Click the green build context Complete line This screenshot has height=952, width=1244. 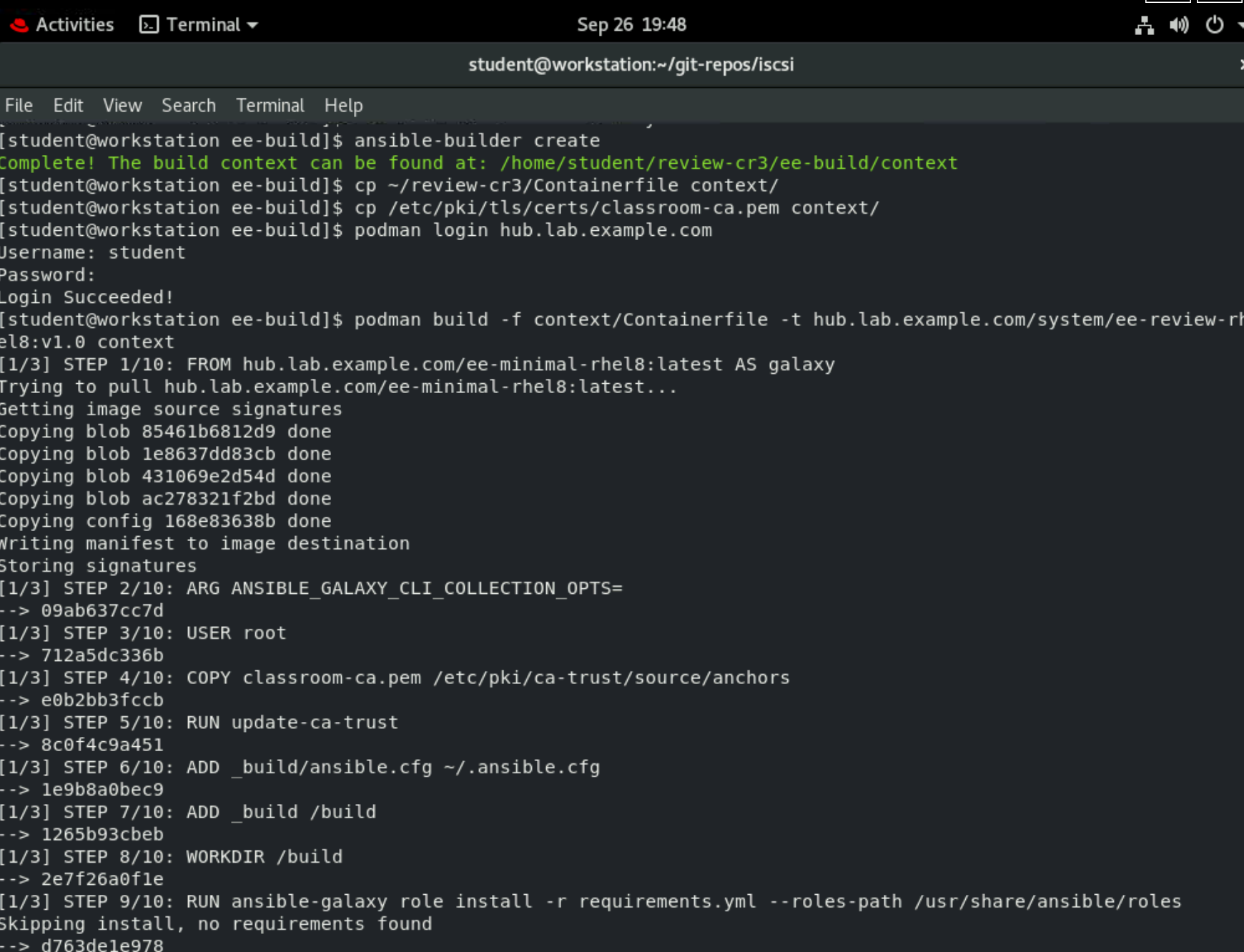tap(478, 162)
